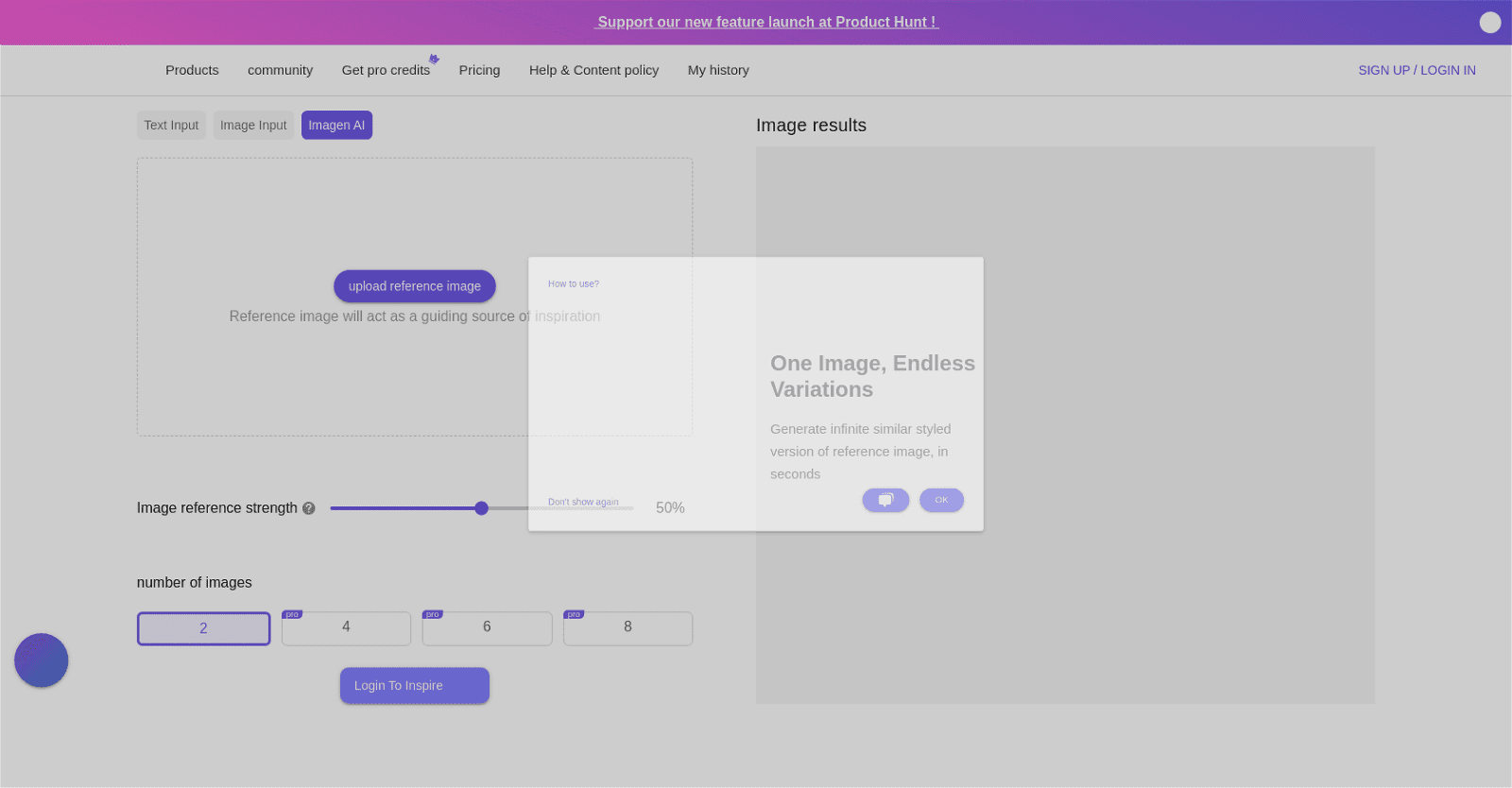1512x788 pixels.
Task: Open the community menu item
Action: coord(280,70)
